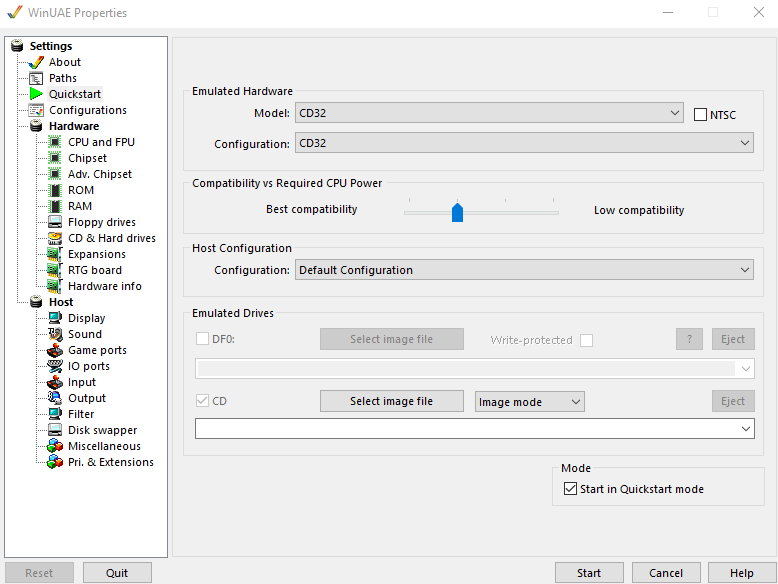Open the Model dropdown

[489, 113]
